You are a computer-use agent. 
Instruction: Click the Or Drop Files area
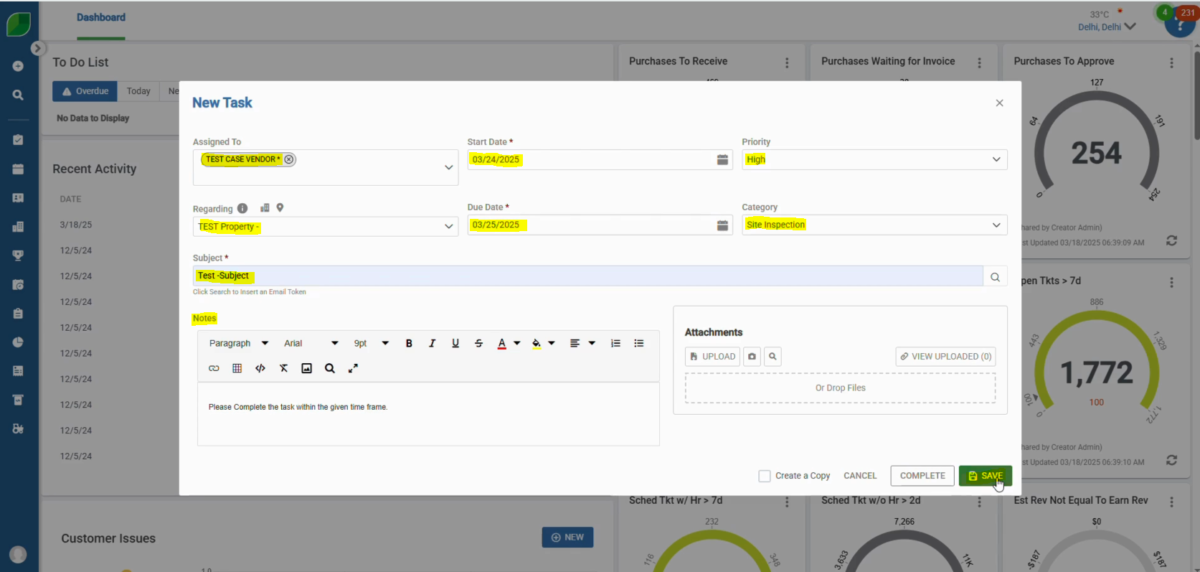tap(840, 388)
